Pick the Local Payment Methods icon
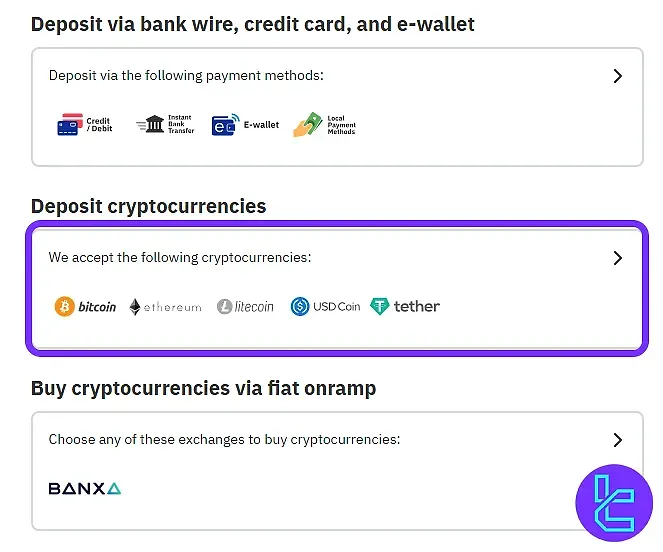Image resolution: width=663 pixels, height=552 pixels. click(x=324, y=125)
